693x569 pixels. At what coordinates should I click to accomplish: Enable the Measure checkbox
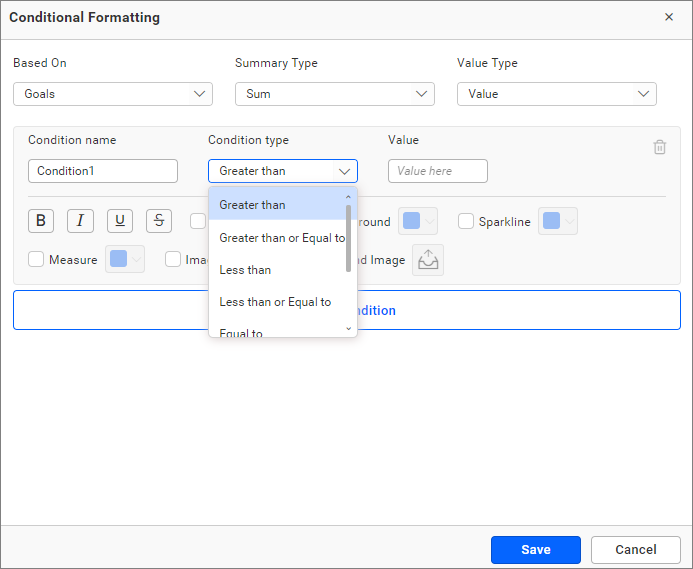click(x=36, y=260)
